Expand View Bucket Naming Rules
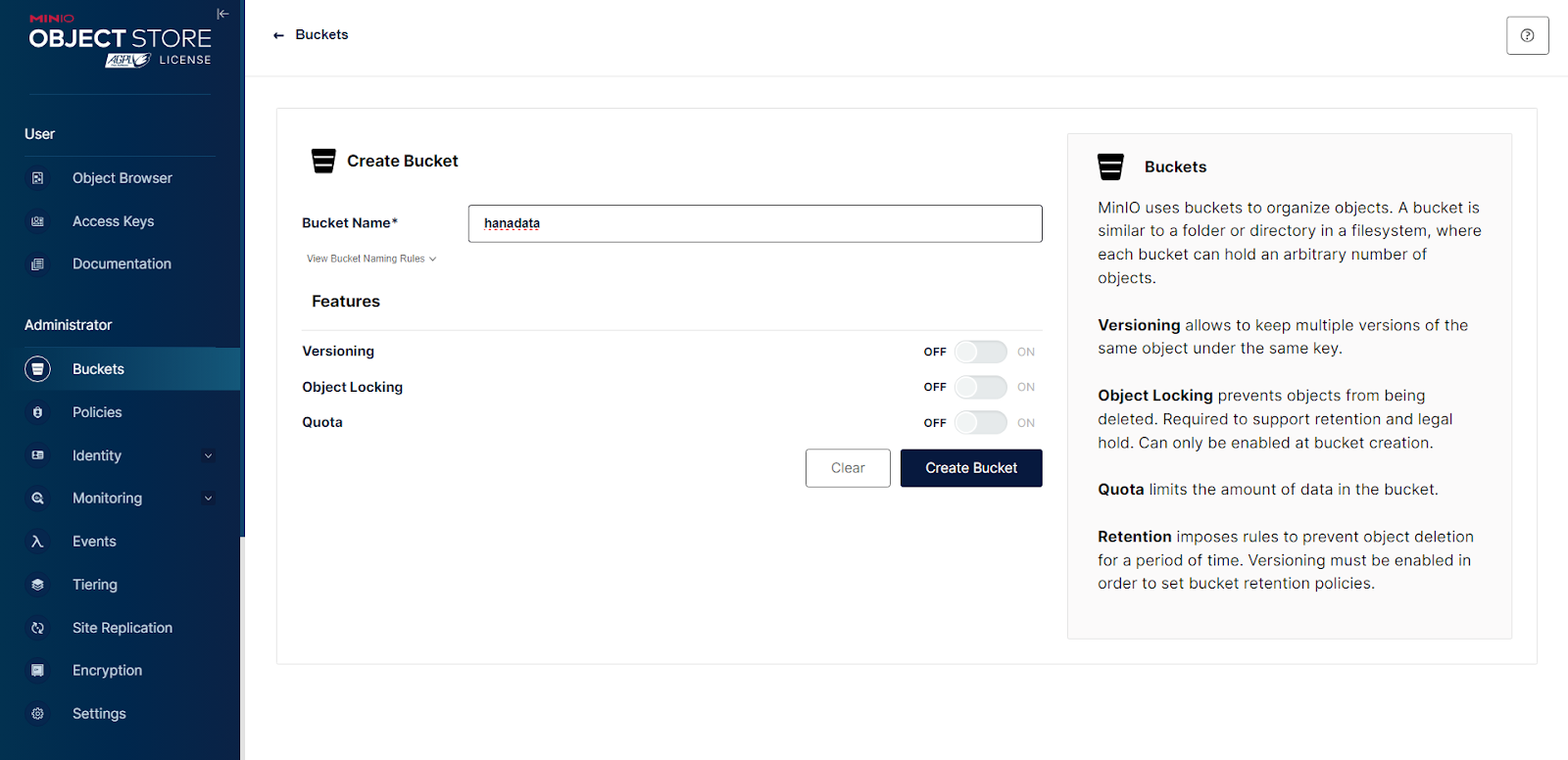The height and width of the screenshot is (760, 1568). point(371,259)
